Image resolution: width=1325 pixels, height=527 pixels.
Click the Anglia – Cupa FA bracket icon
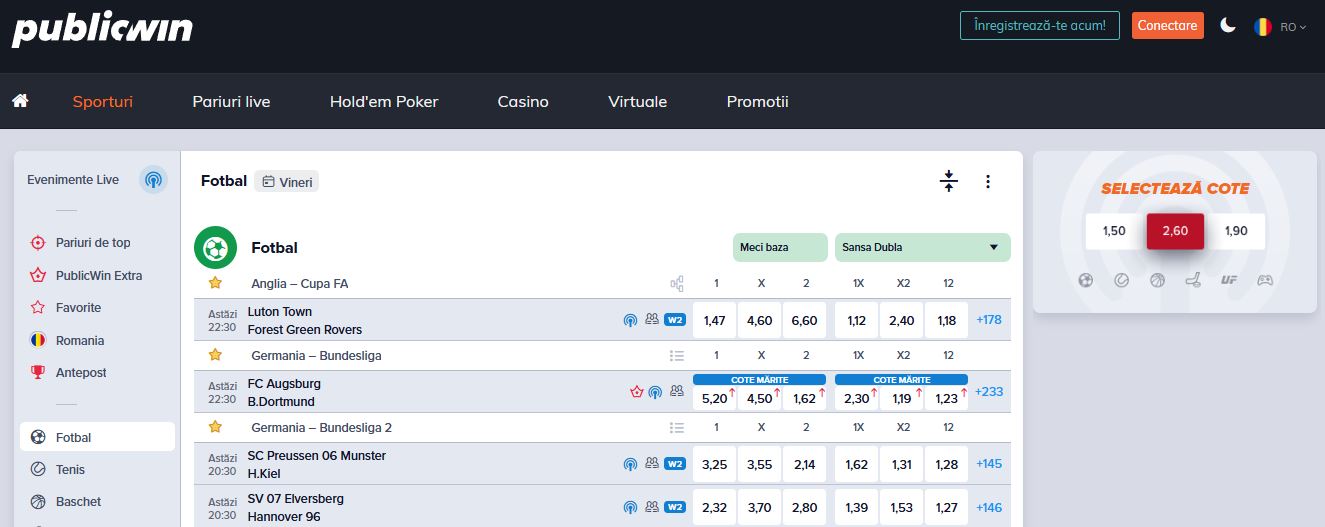click(x=677, y=283)
